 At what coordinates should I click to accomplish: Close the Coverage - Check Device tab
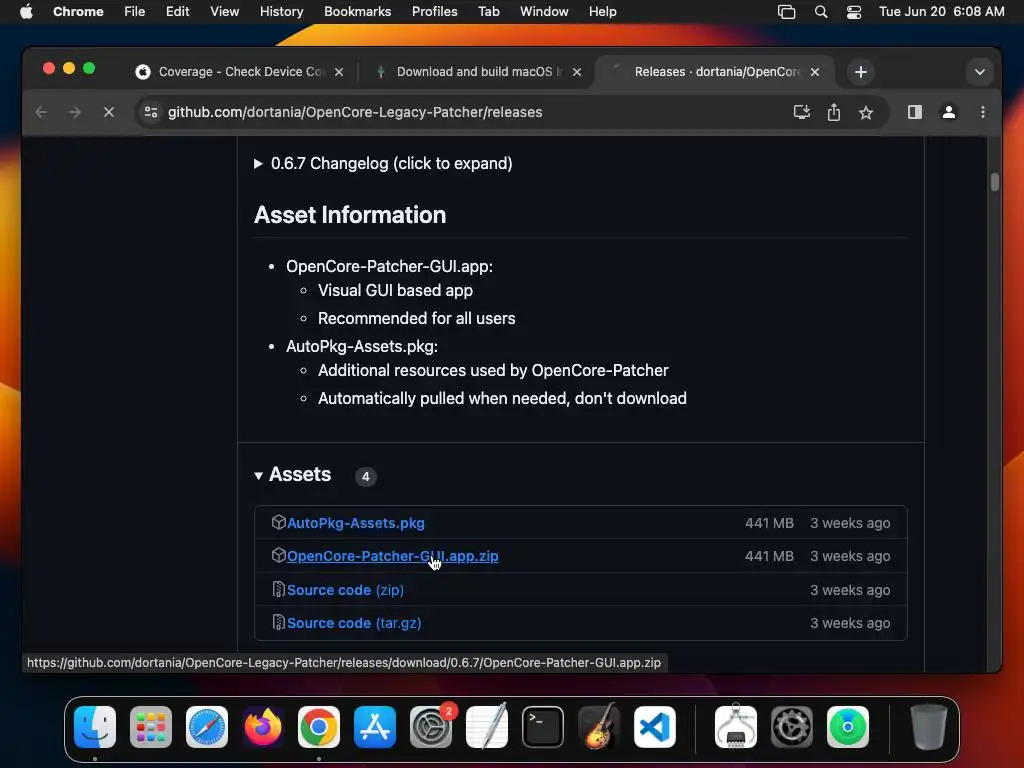point(339,72)
